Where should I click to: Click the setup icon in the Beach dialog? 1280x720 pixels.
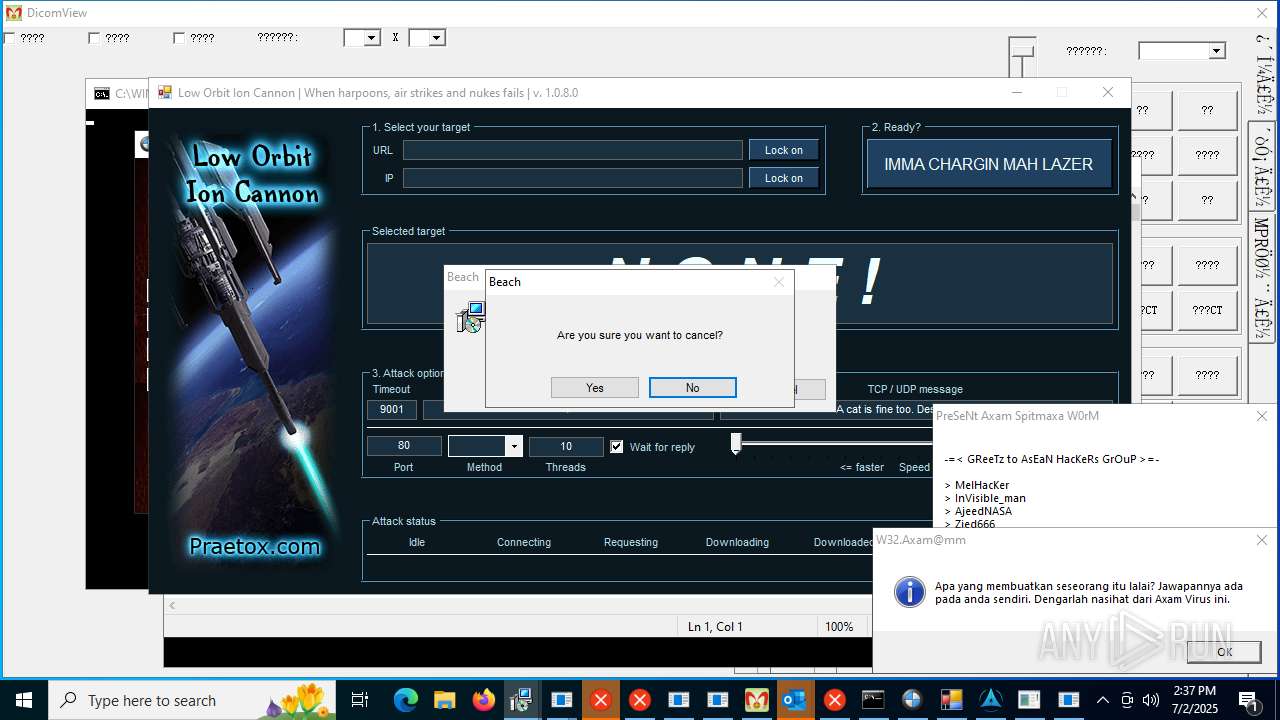click(470, 318)
